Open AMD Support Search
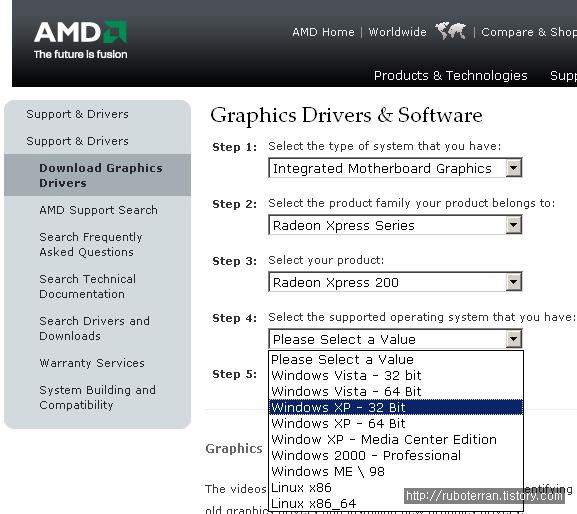The image size is (577, 514). coord(98,210)
